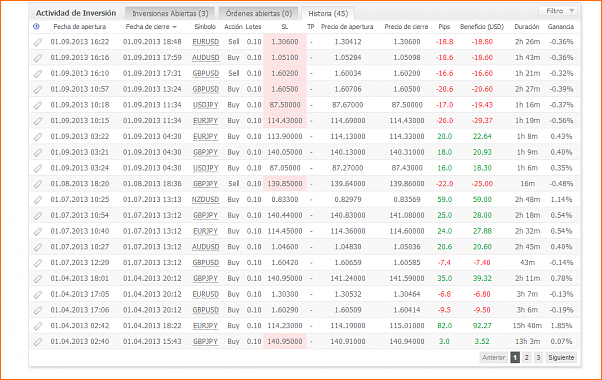Switch to Órdenes abiertas (0) tab
Viewport: 602px width, 380px height.
(x=259, y=13)
